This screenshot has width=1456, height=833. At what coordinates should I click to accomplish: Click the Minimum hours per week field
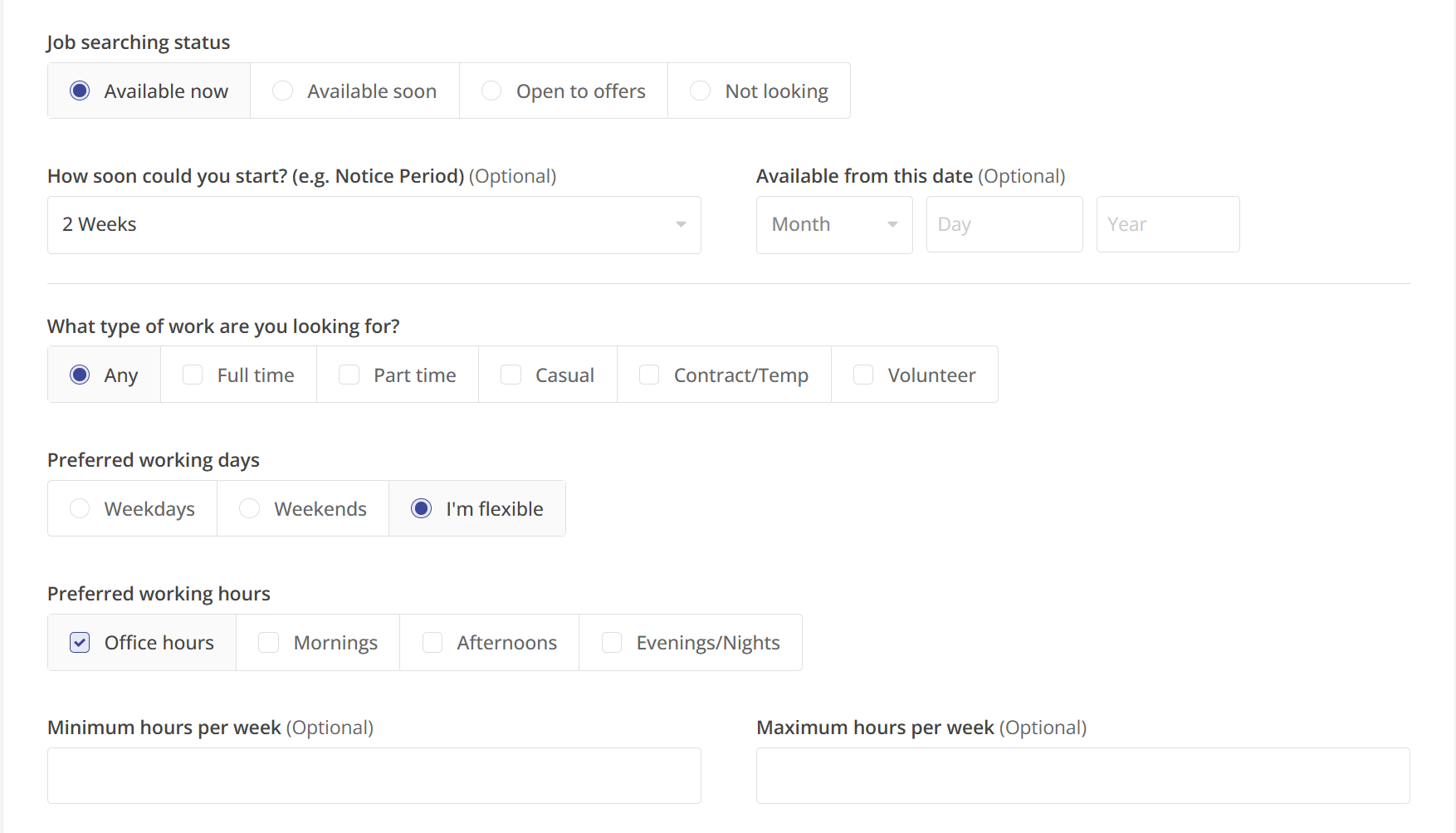[374, 776]
